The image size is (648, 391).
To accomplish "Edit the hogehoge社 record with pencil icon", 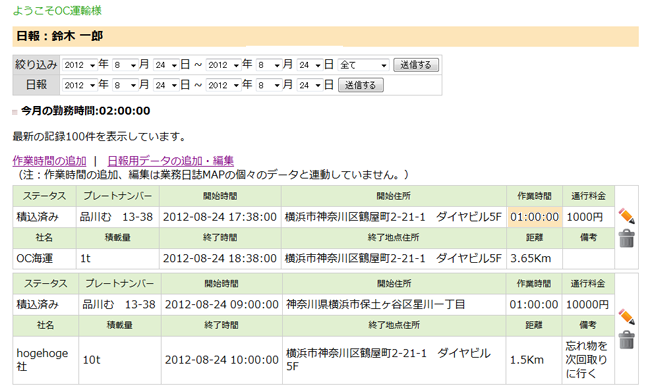I will [x=627, y=317].
